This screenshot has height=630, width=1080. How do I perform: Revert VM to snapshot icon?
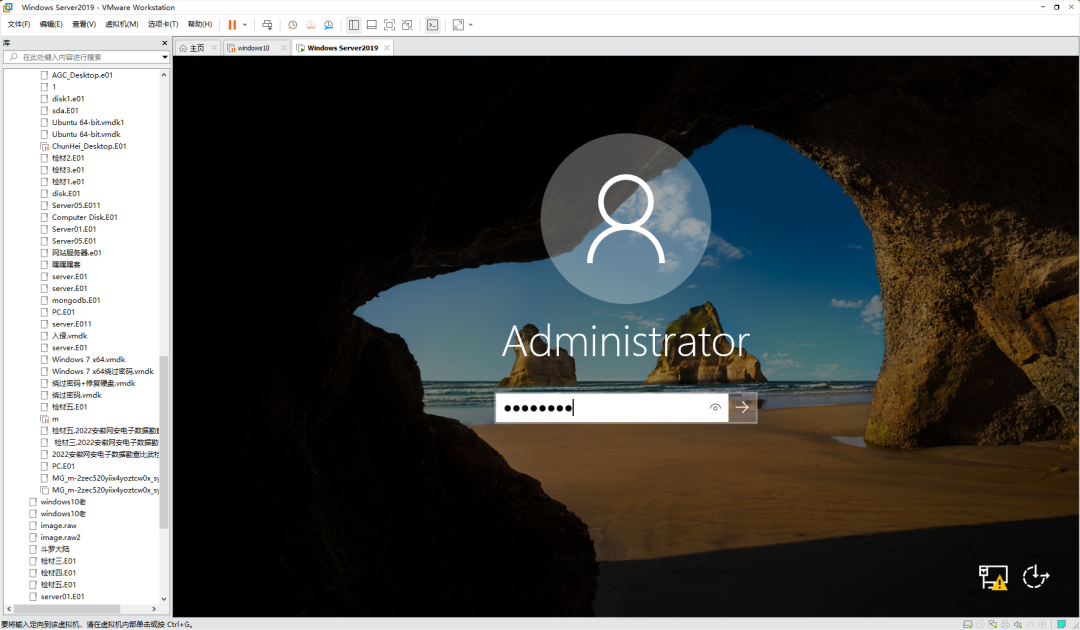click(x=311, y=25)
